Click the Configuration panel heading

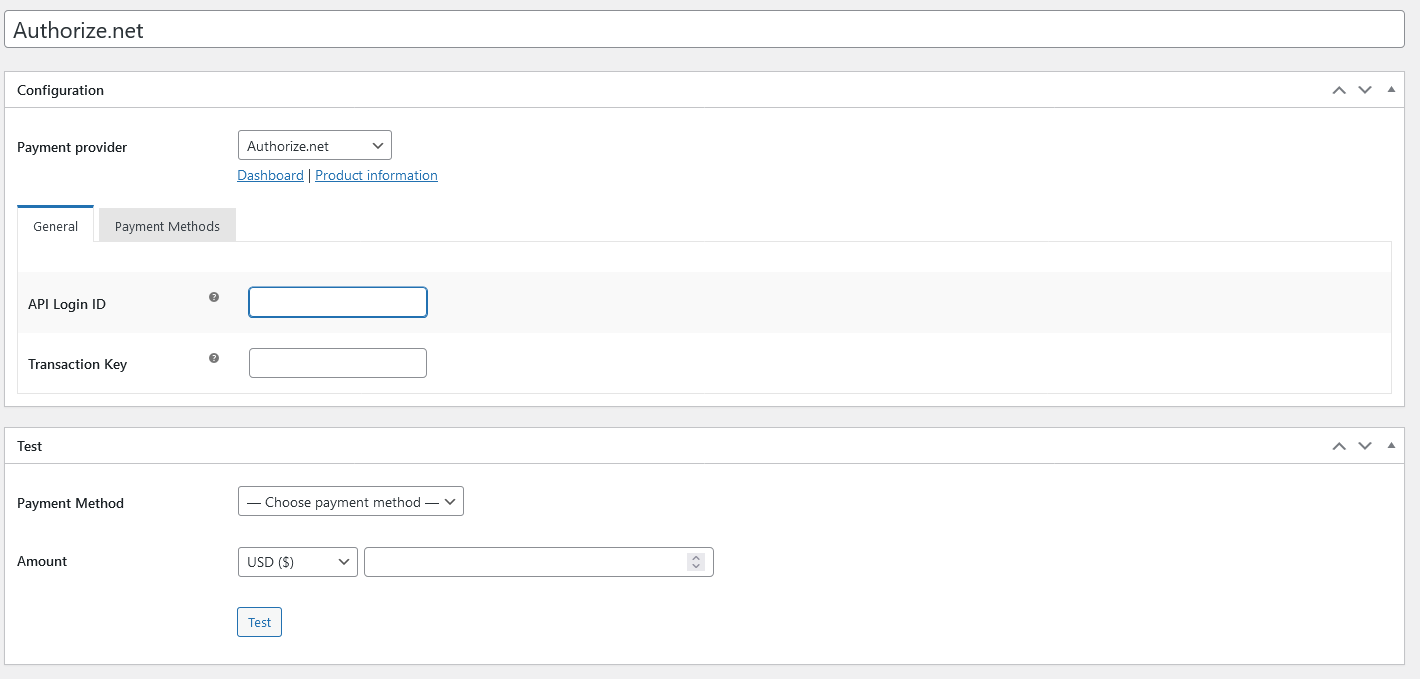61,90
